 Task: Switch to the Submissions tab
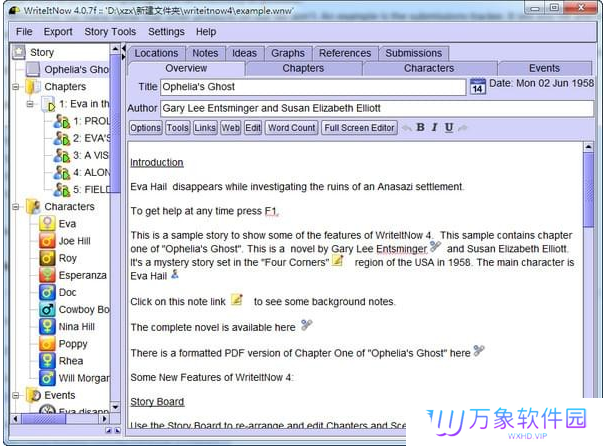point(414,53)
